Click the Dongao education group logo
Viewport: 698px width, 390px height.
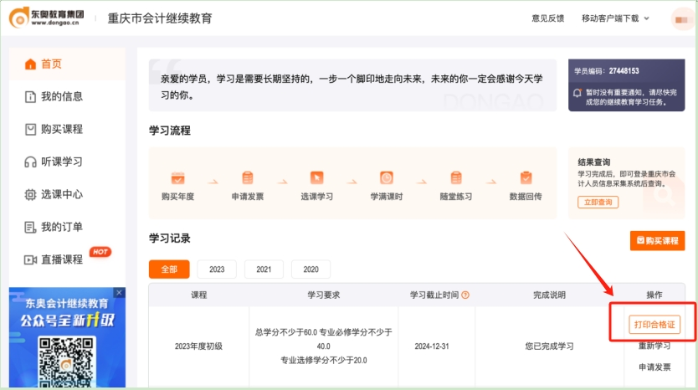click(46, 17)
